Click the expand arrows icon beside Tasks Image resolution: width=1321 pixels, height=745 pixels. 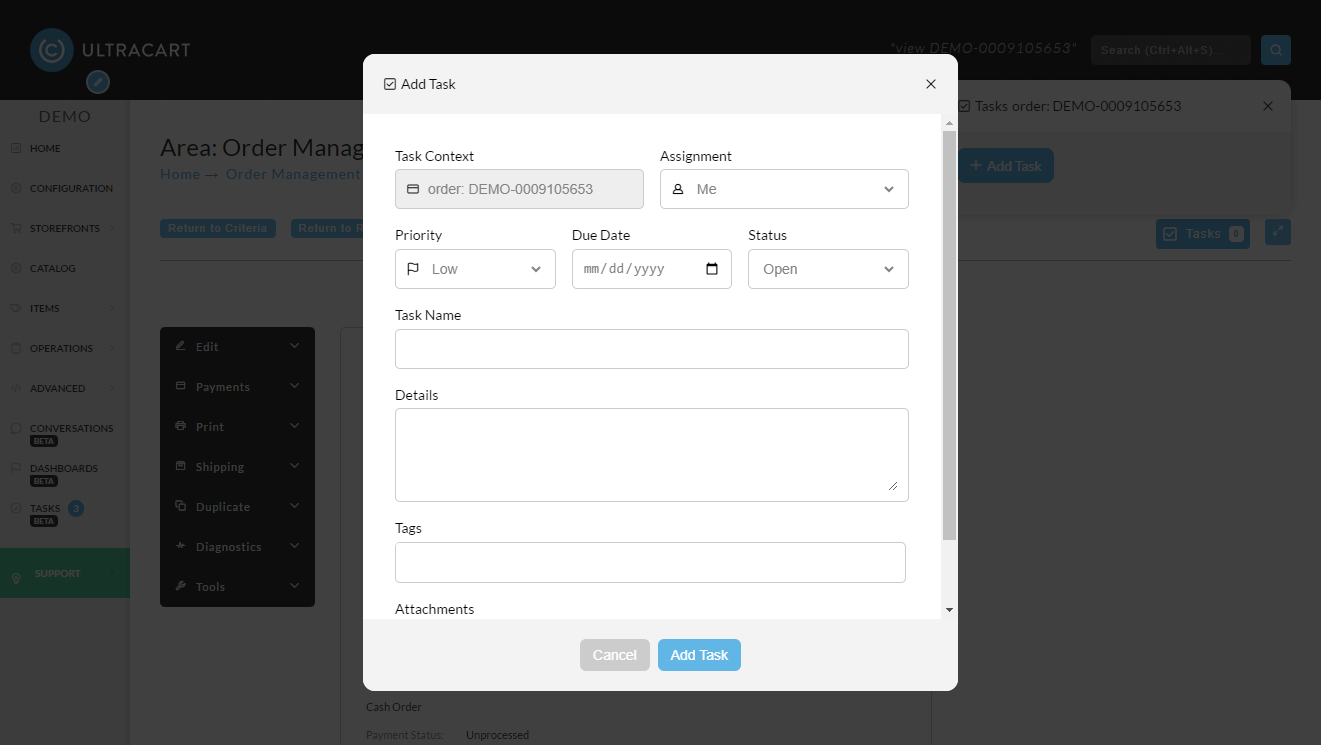click(1278, 232)
